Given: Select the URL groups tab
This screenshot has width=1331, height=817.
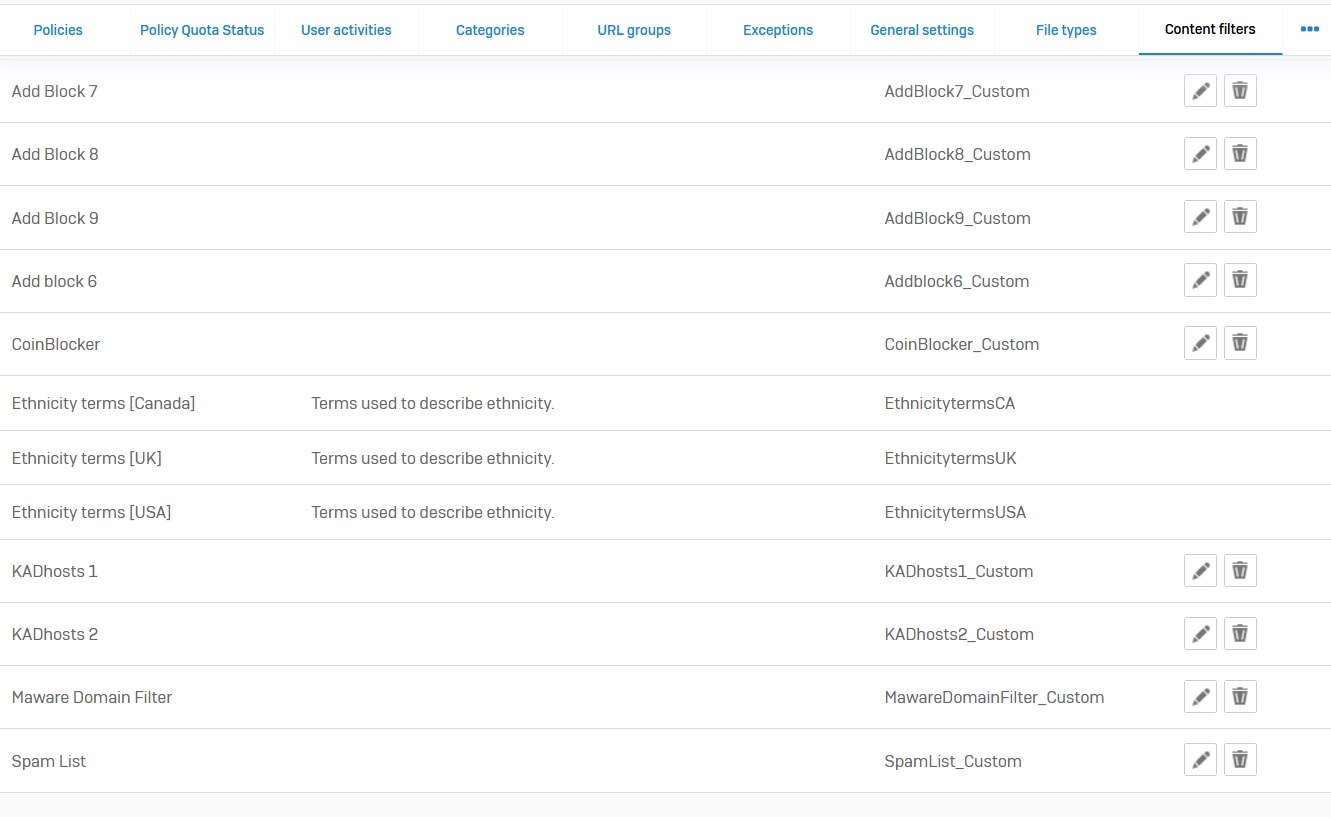Looking at the screenshot, I should [x=634, y=30].
